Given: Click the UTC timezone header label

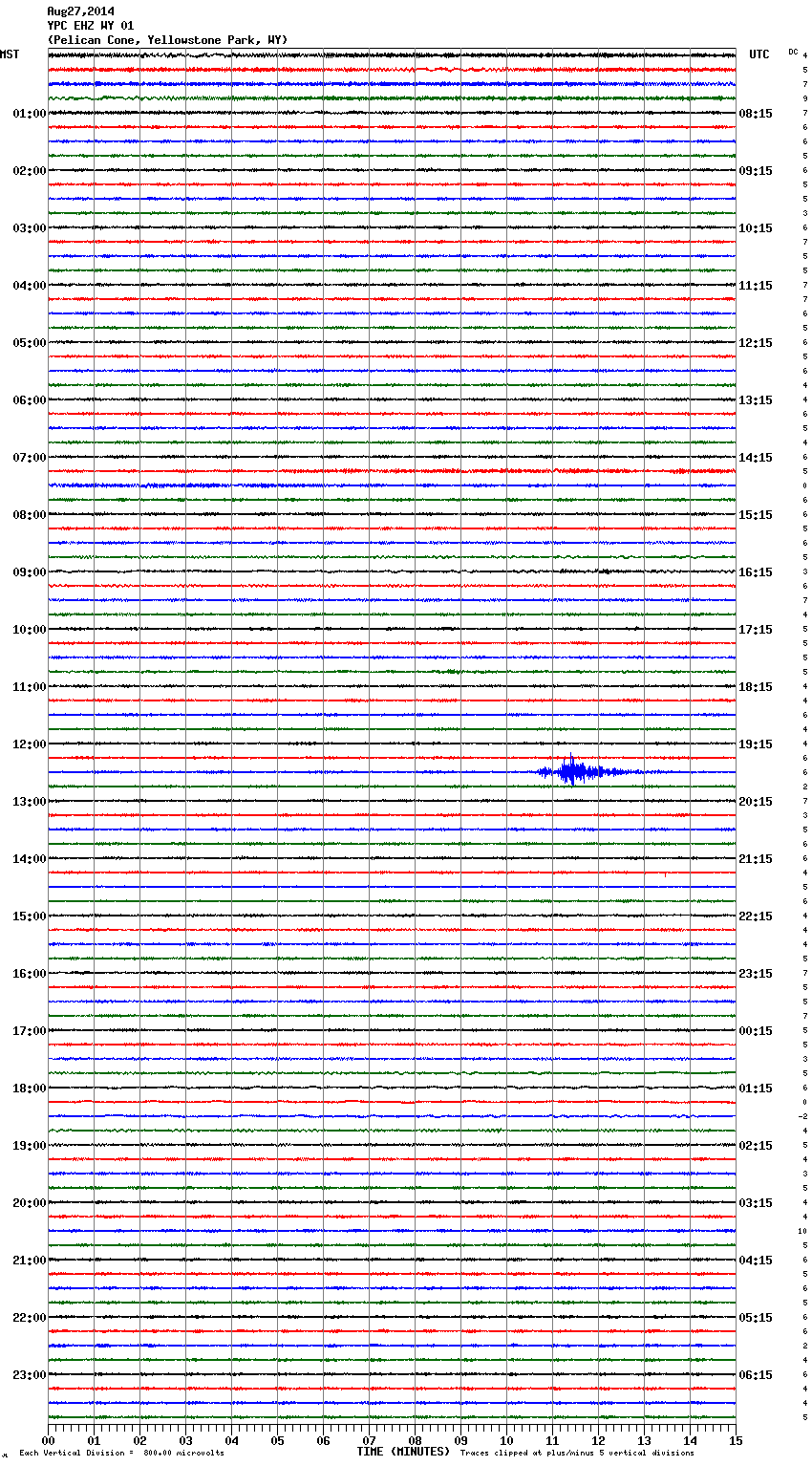Looking at the screenshot, I should click(759, 54).
